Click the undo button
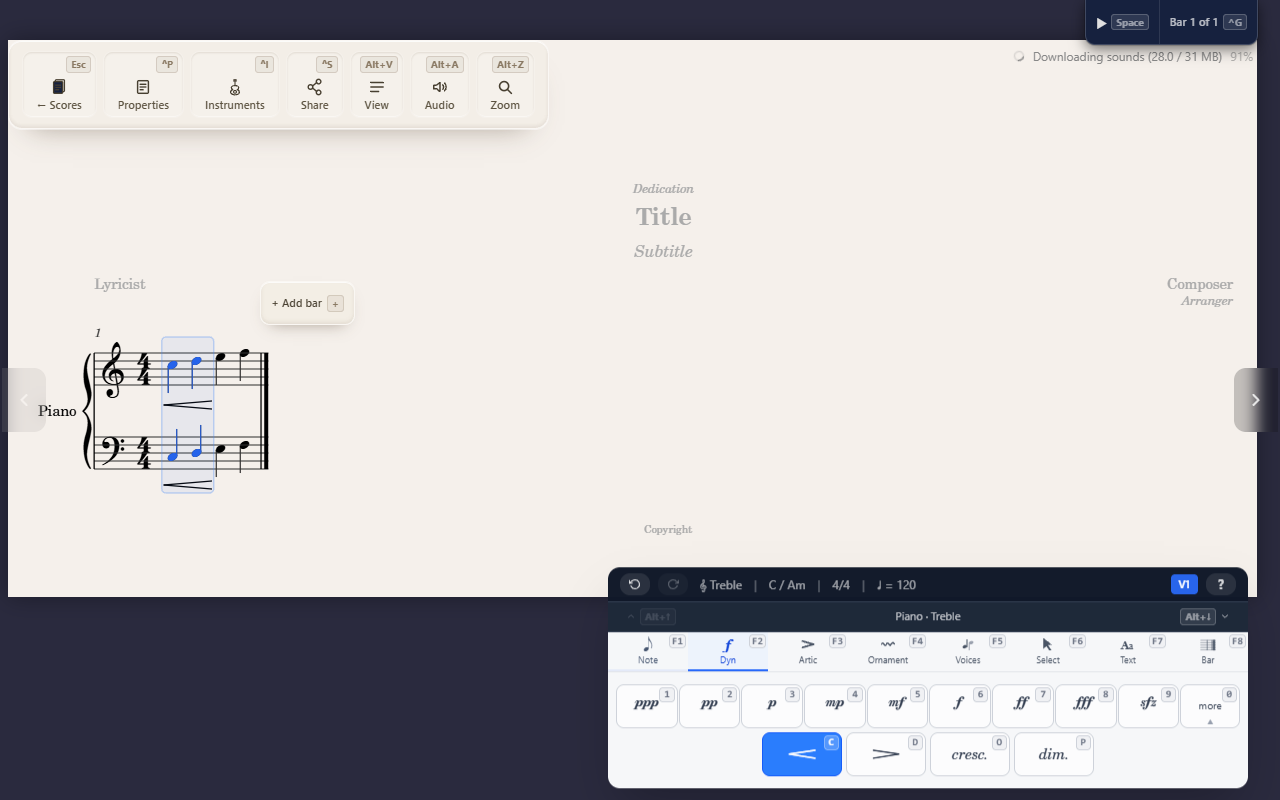 [634, 584]
